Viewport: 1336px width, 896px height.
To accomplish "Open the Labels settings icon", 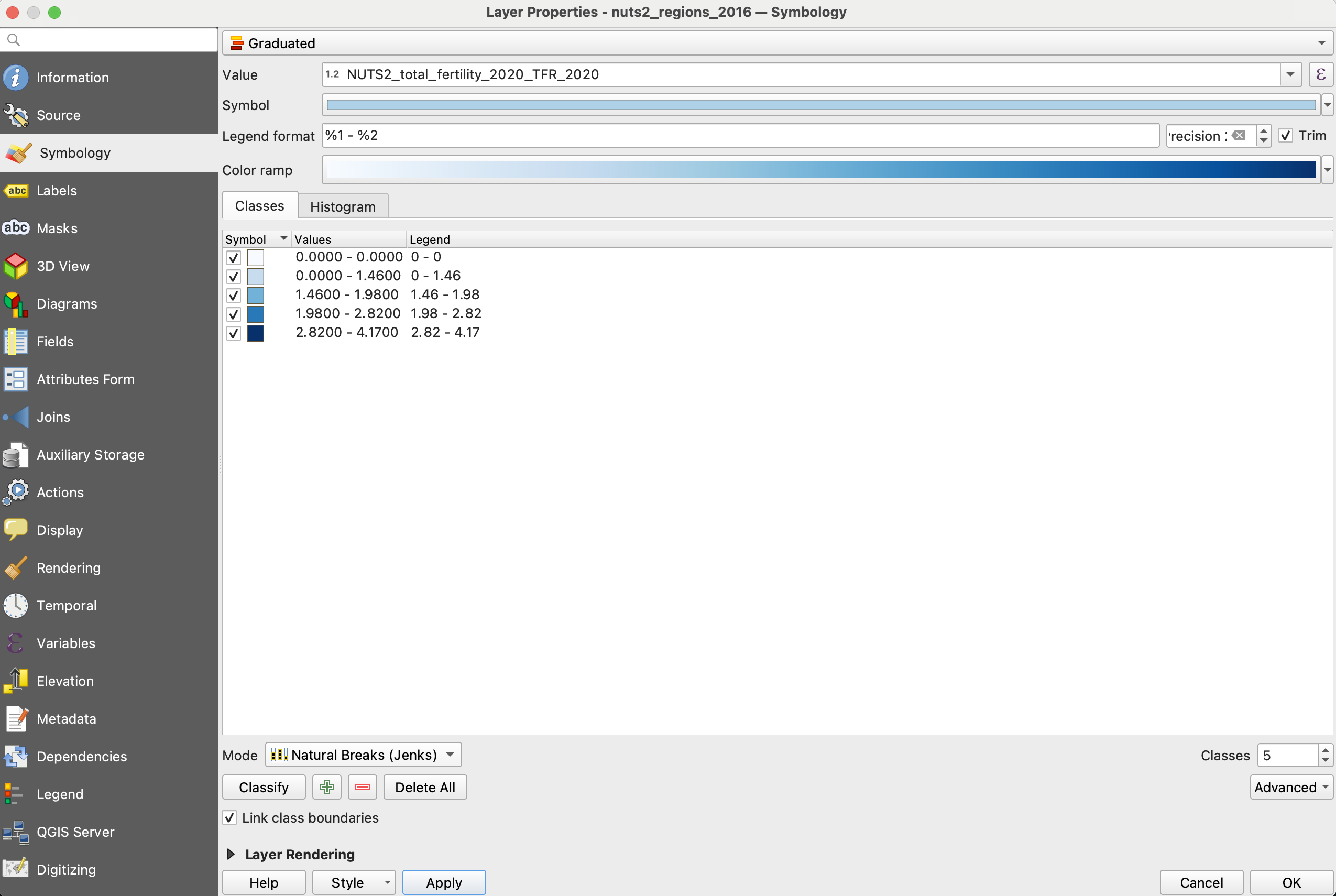I will pos(16,191).
